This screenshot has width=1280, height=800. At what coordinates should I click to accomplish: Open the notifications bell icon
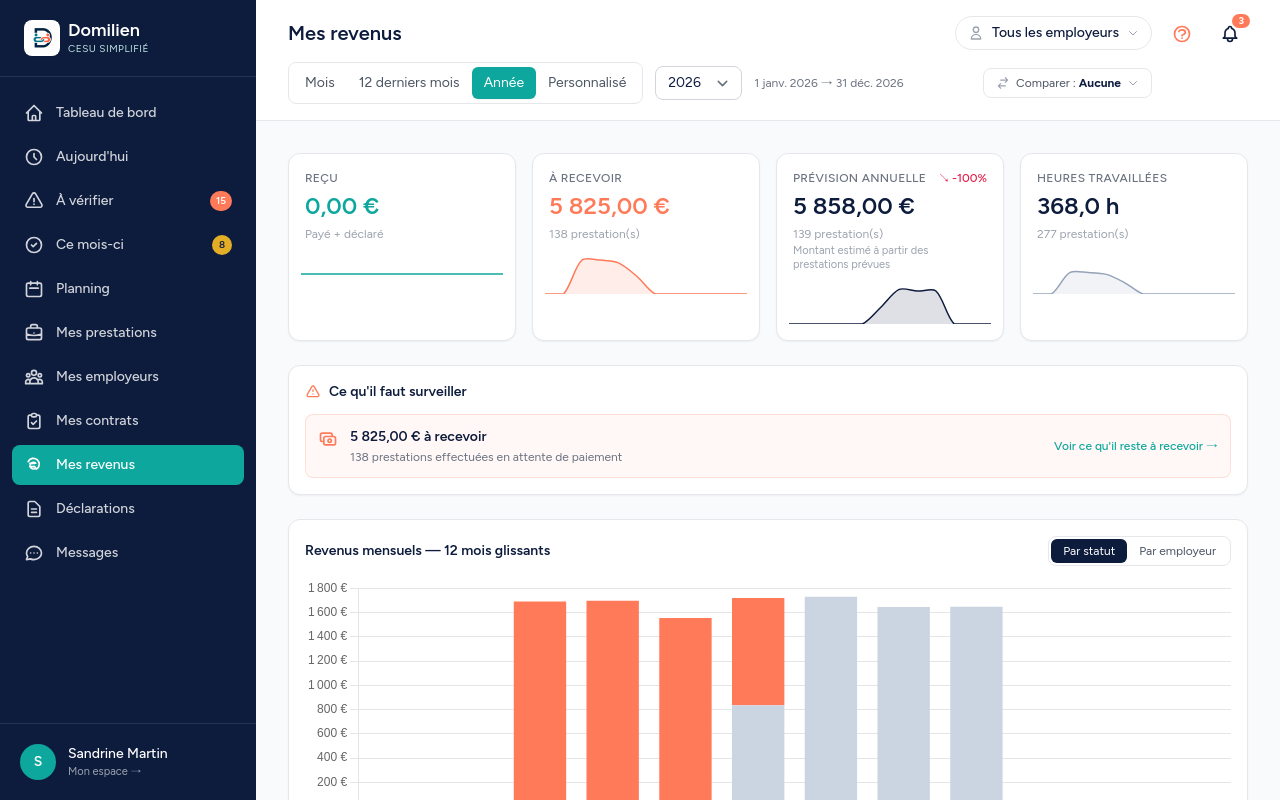click(x=1230, y=34)
